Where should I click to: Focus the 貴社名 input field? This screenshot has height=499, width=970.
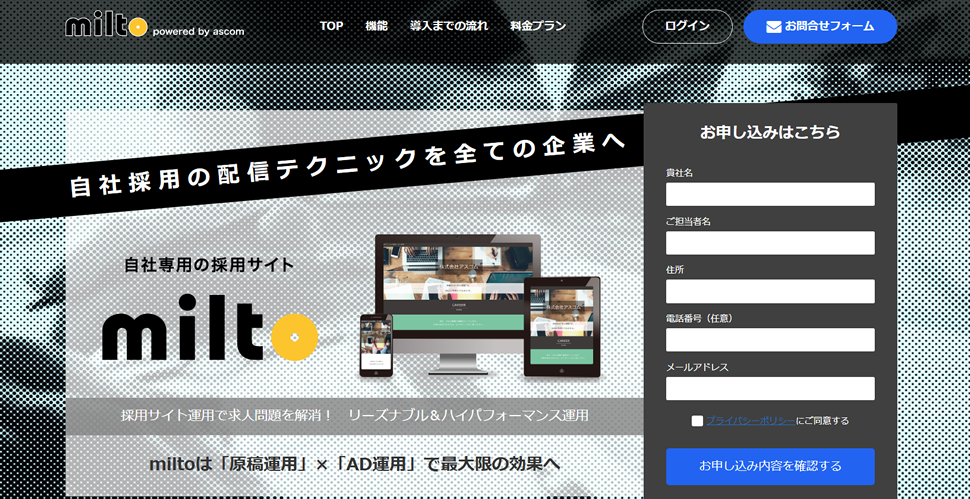pos(770,194)
